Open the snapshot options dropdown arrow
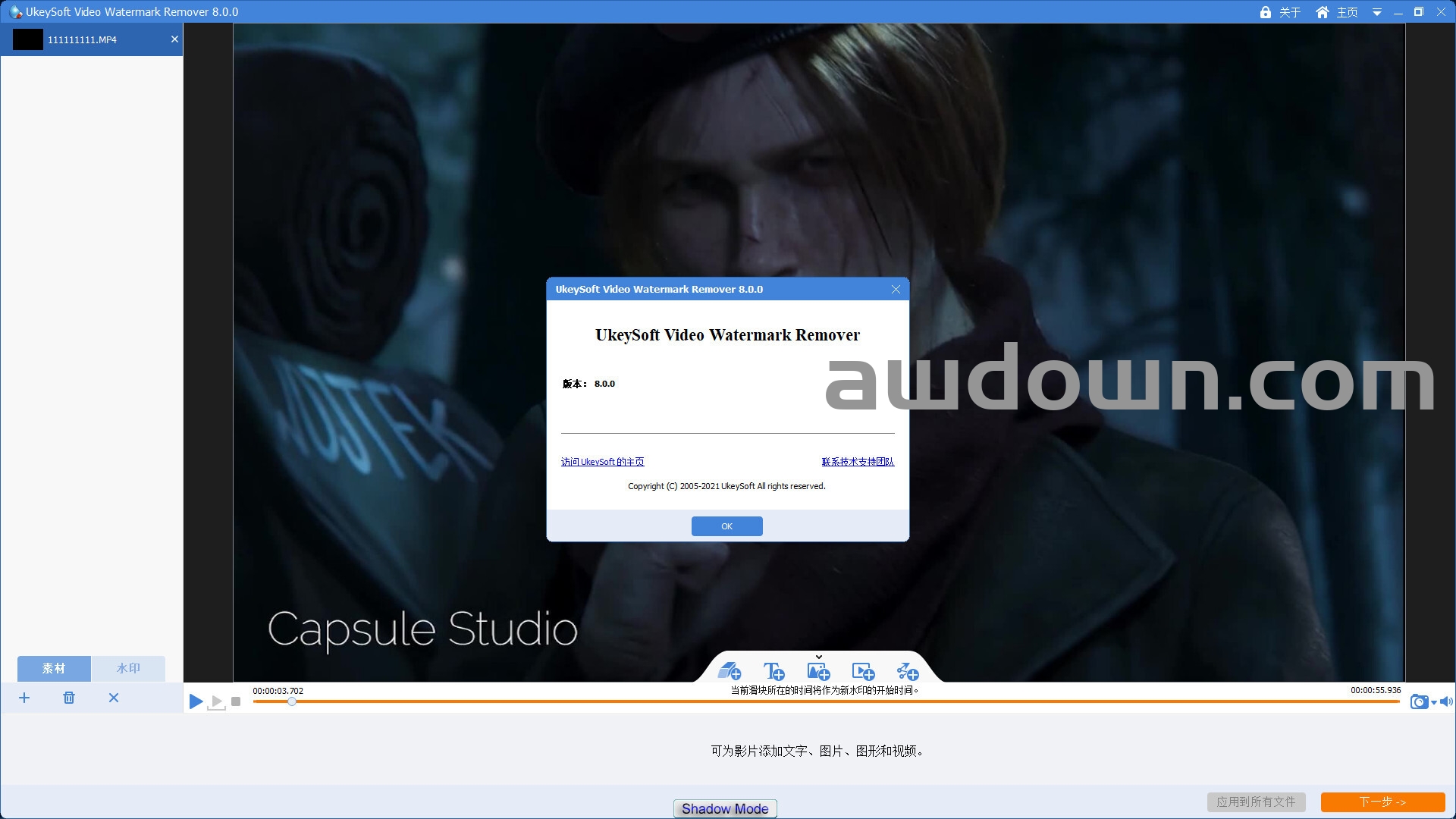Screen dimensions: 1456x819 (x=1434, y=703)
